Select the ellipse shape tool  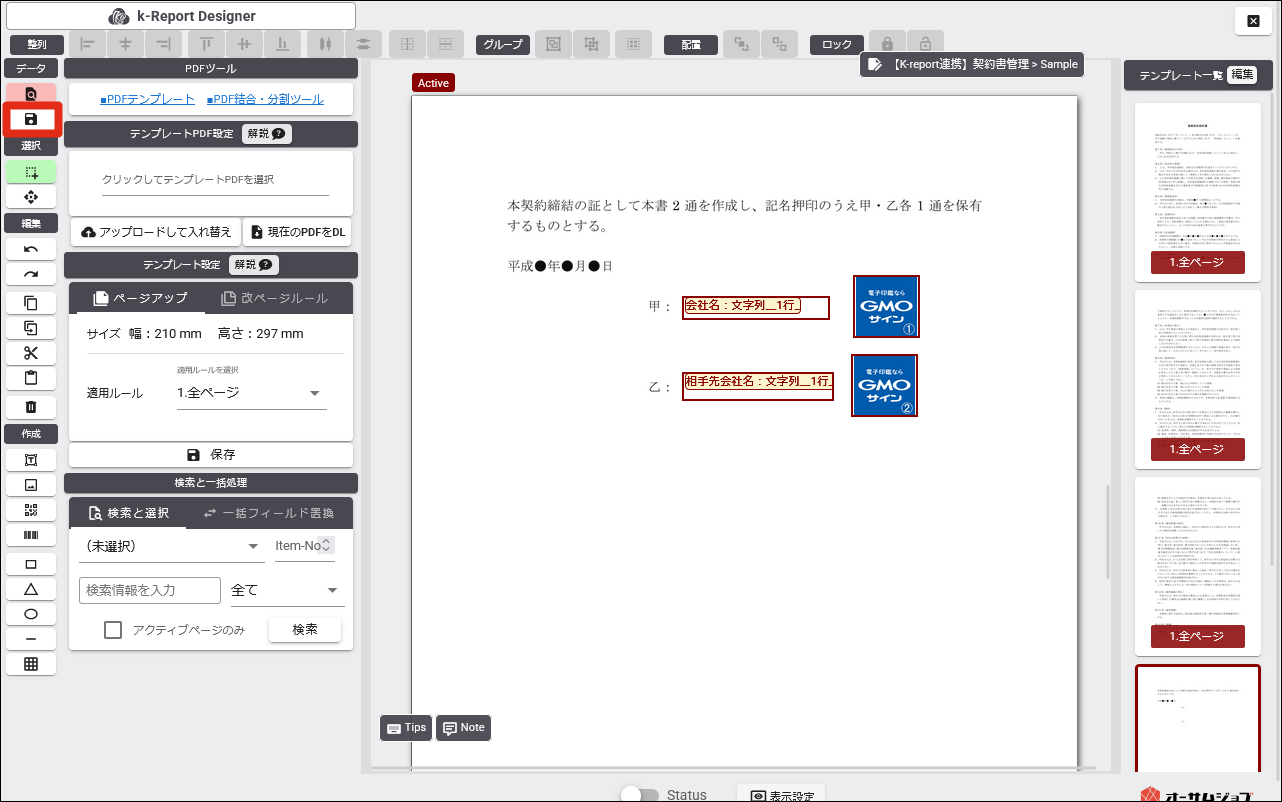31,614
